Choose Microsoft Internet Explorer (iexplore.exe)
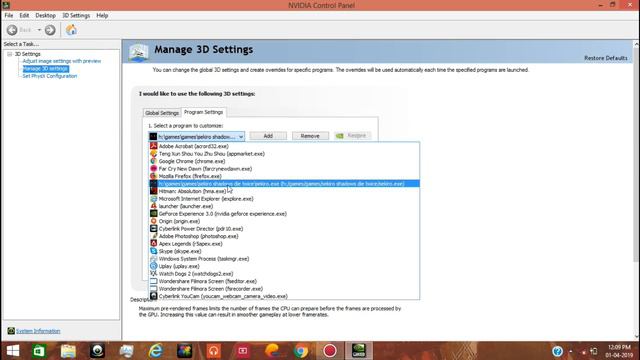Viewport: 640px width, 360px height. (x=284, y=199)
